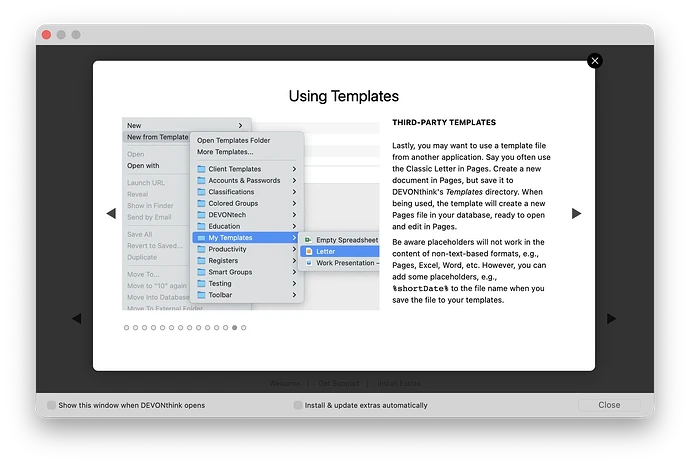
Task: Expand the Client Templates submenu chevron
Action: tap(294, 169)
